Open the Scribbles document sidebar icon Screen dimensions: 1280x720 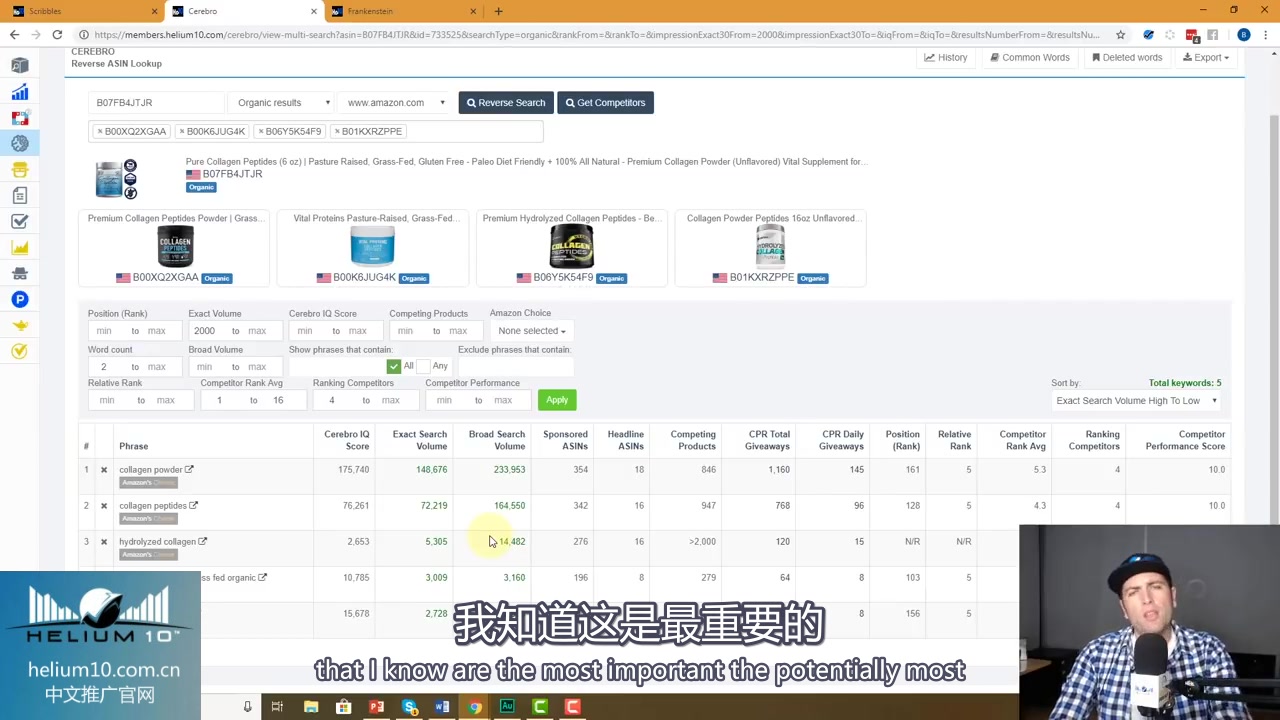click(20, 196)
